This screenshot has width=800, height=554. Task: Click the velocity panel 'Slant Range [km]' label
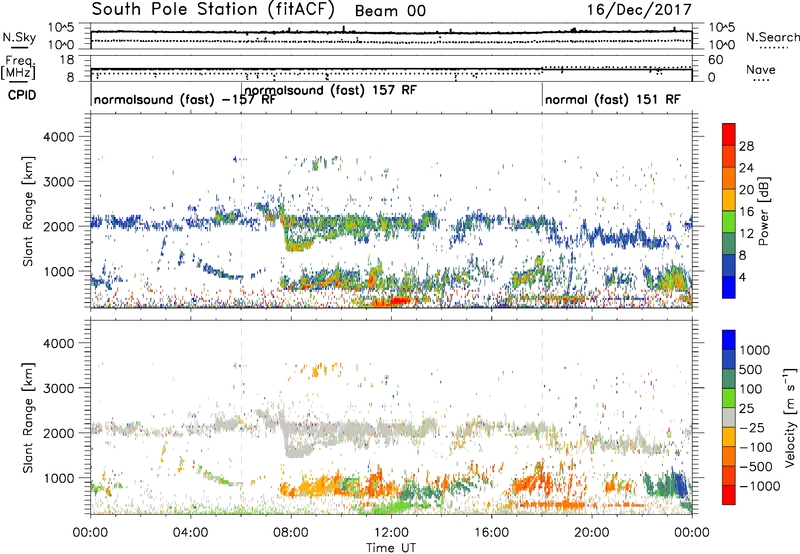click(28, 417)
